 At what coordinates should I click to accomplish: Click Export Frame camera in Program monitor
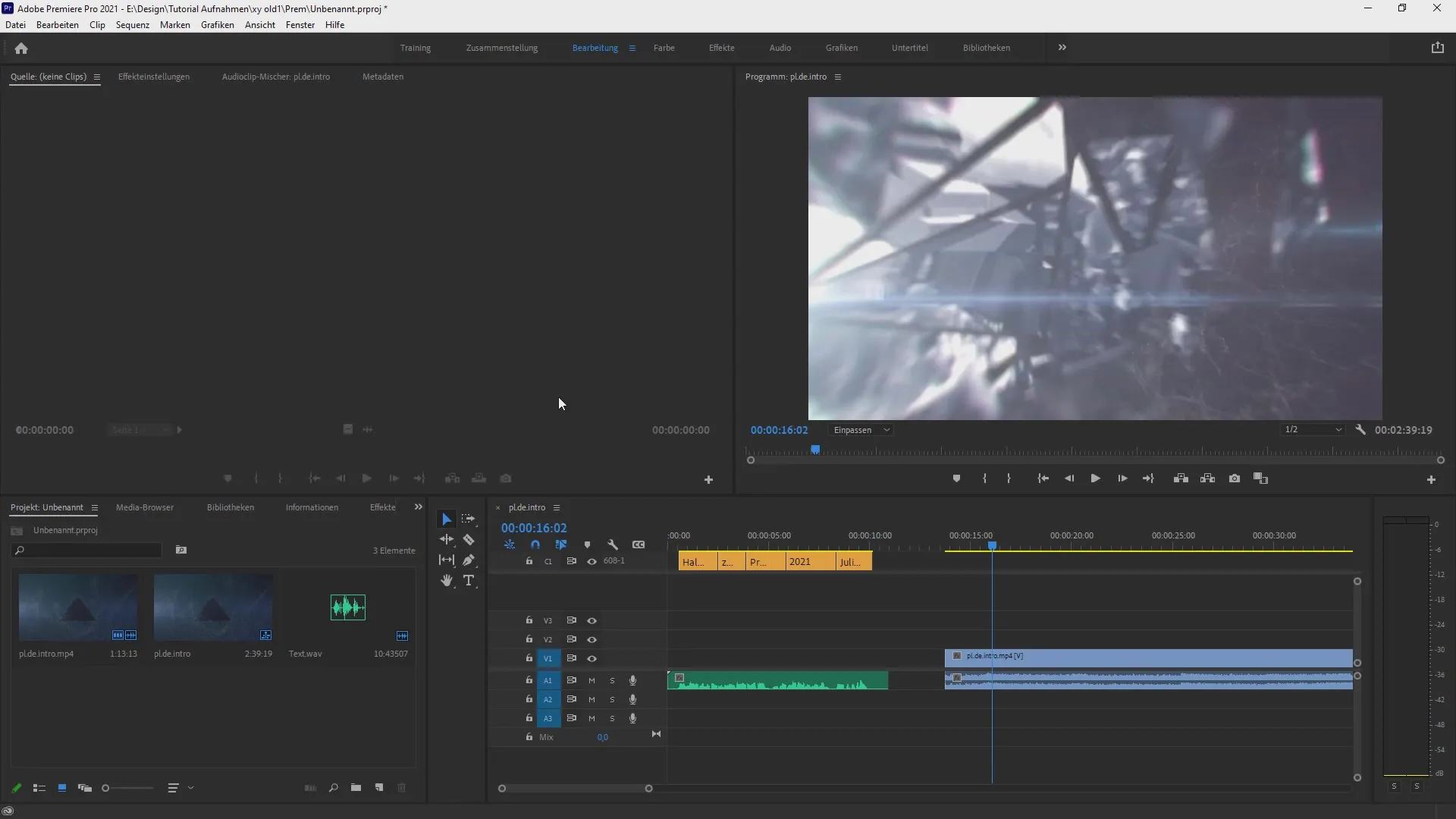tap(1235, 479)
